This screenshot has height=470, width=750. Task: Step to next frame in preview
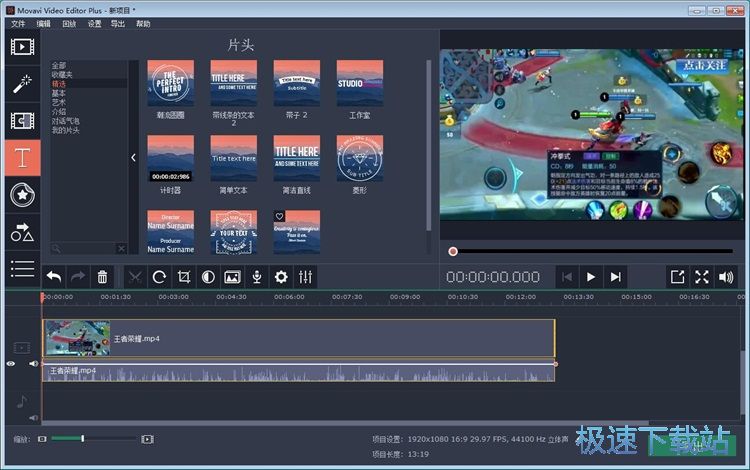coord(616,277)
